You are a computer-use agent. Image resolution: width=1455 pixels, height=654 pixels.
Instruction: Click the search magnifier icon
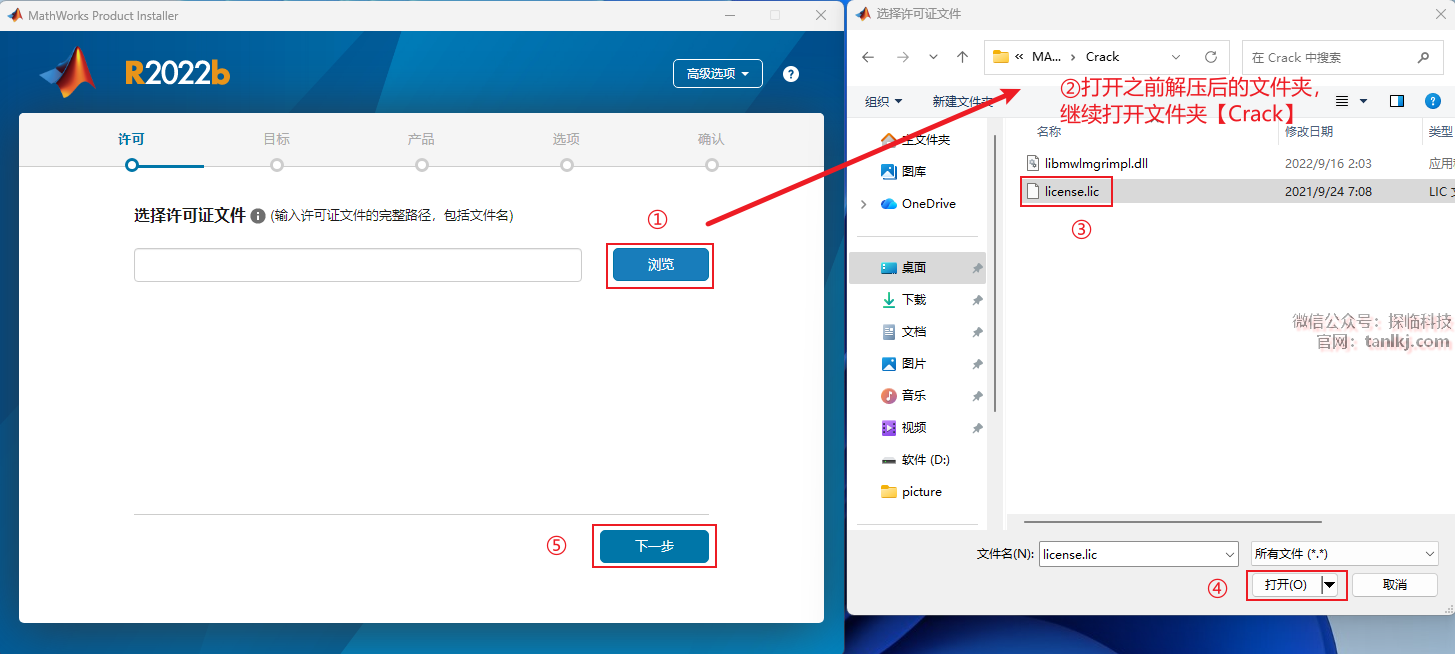tap(1424, 57)
